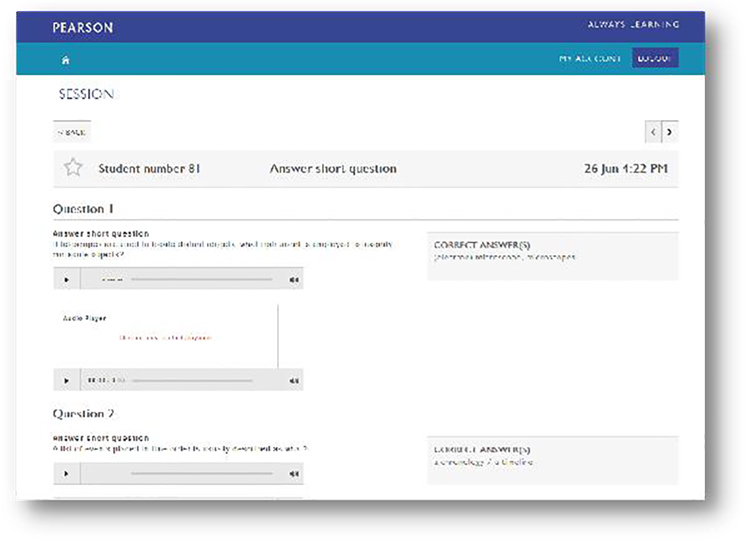Star the Student number 81 response

pyautogui.click(x=73, y=168)
